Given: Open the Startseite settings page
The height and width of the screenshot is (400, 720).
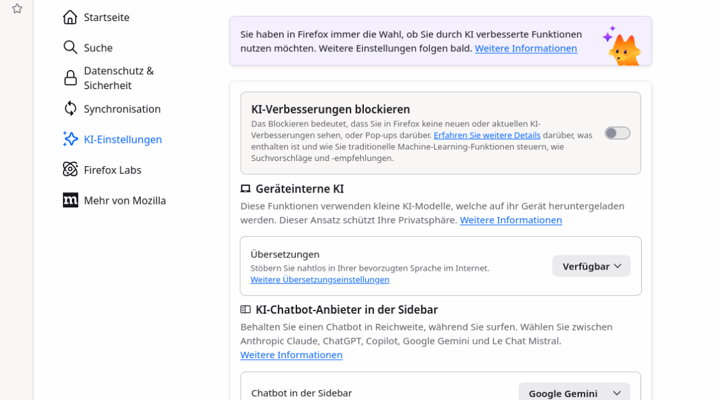Looking at the screenshot, I should (107, 17).
